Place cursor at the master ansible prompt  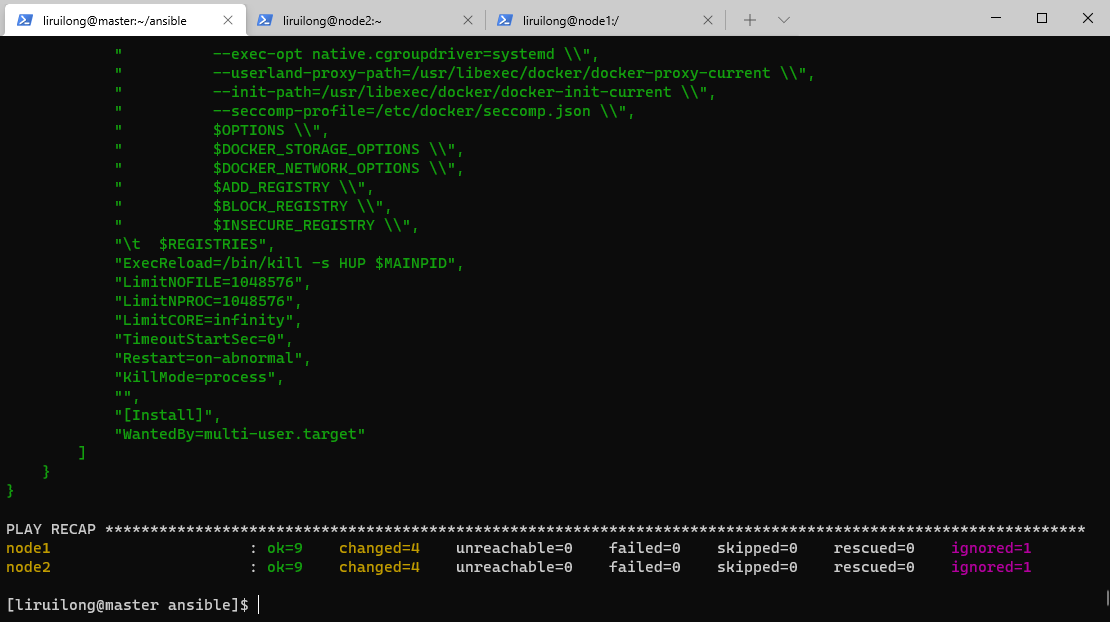[258, 605]
